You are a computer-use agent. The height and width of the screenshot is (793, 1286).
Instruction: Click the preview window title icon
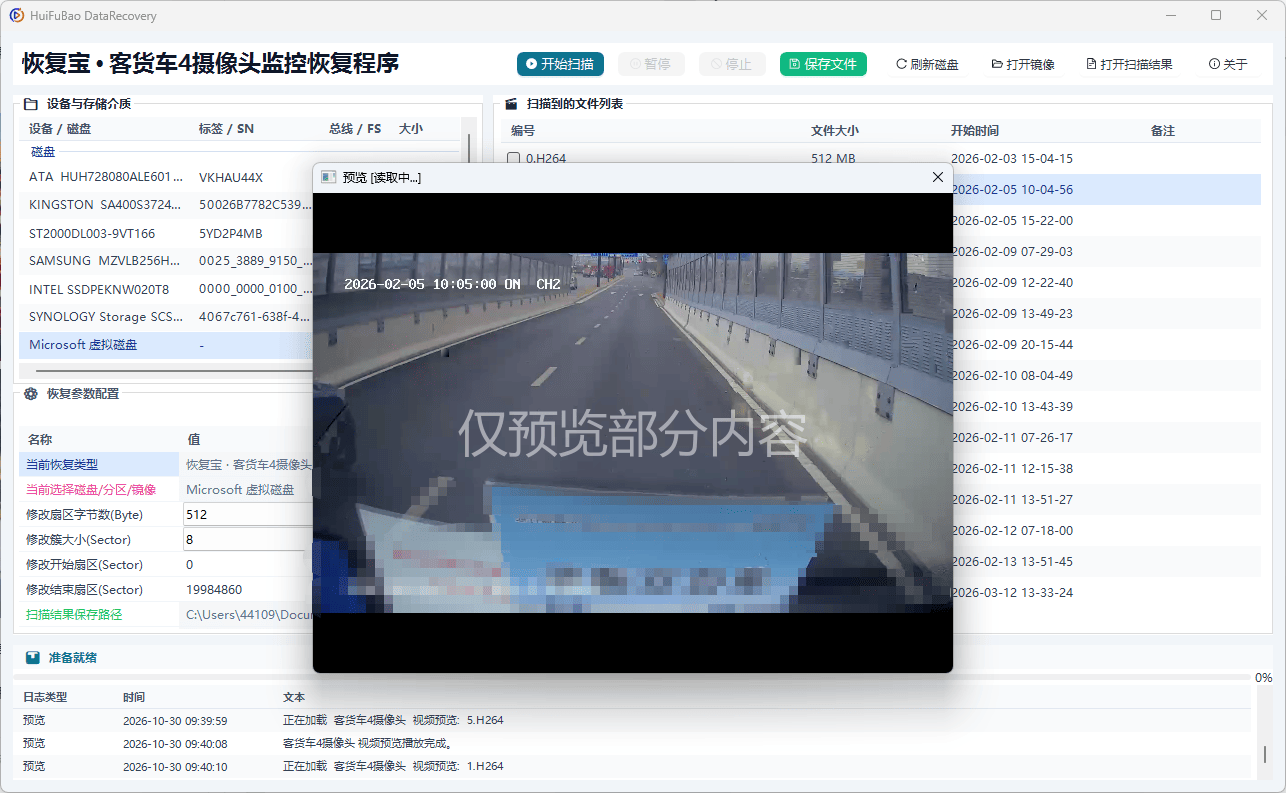pyautogui.click(x=328, y=177)
